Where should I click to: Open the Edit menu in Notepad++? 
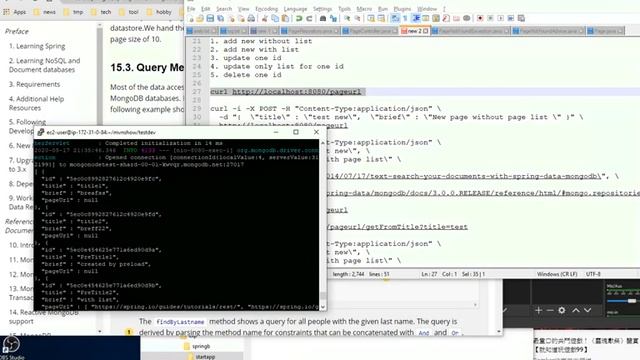[205, 9]
